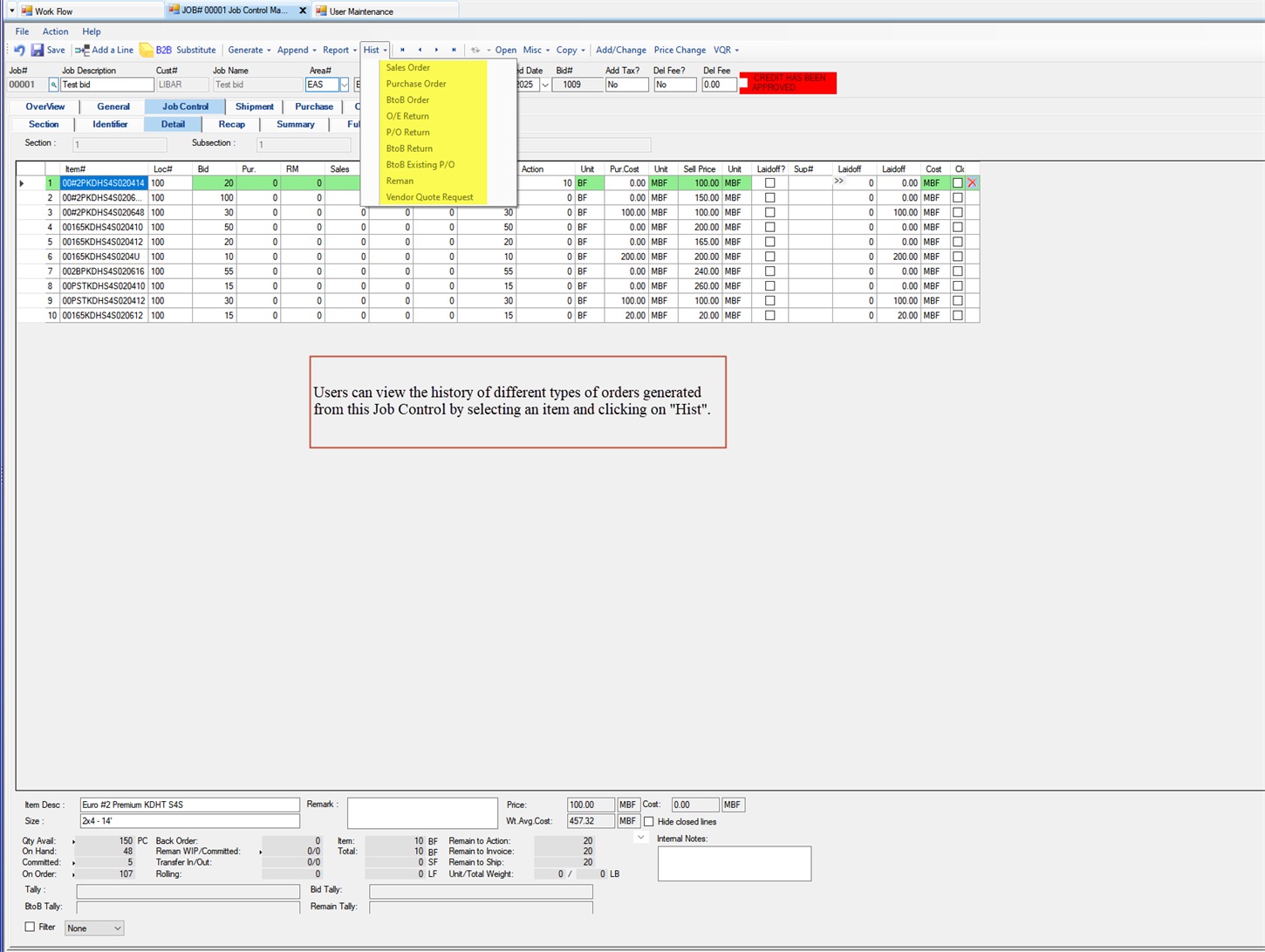Expand the Area# EAS dropdown
Viewport: 1265px width, 952px height.
pos(345,86)
